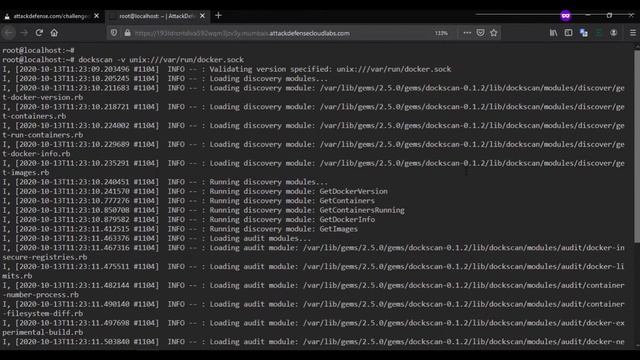640x360 pixels.
Task: Click the 'Validating version specified' log line
Action: [x=227, y=69]
